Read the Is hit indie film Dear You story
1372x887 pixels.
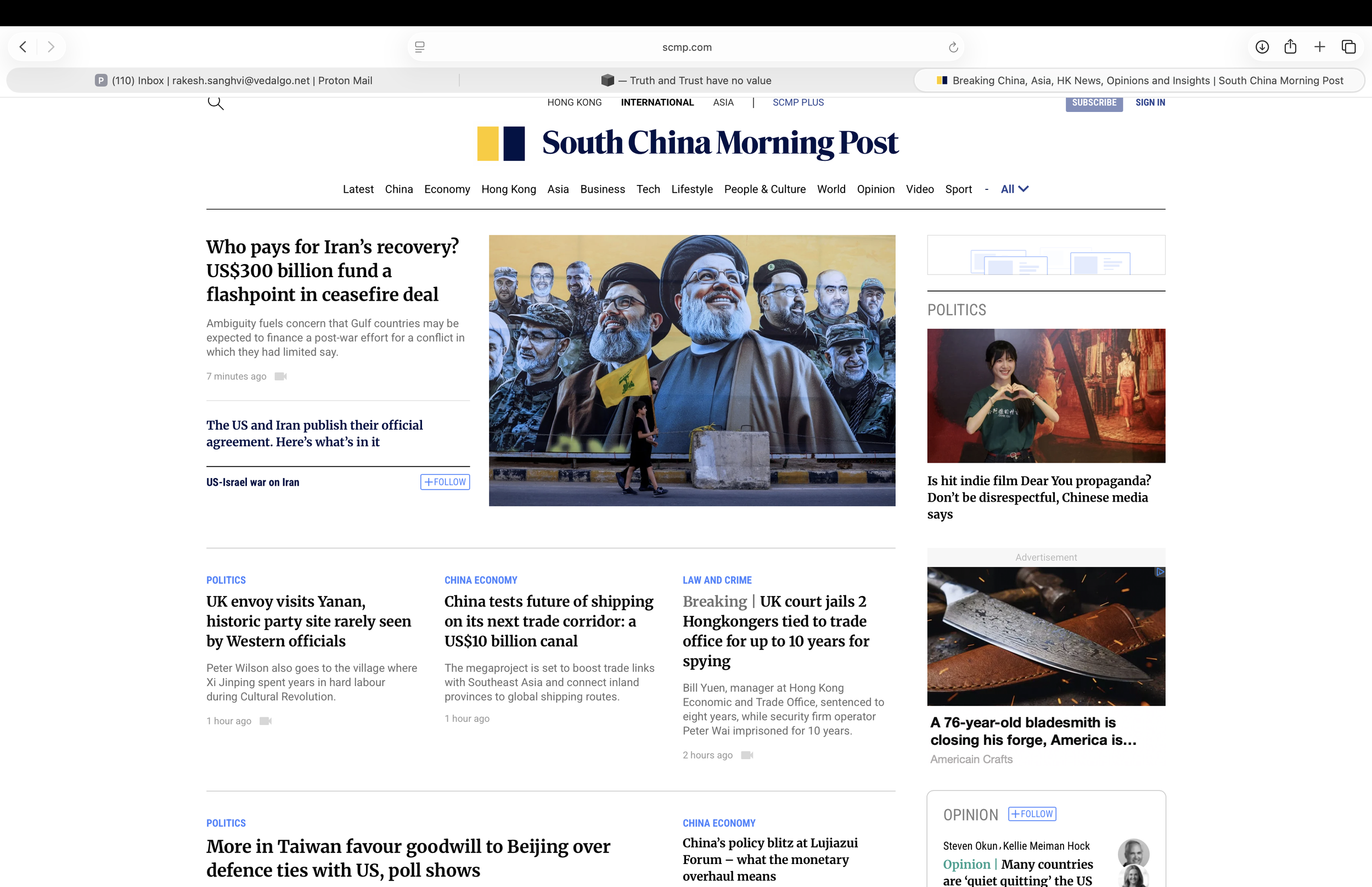click(1039, 498)
